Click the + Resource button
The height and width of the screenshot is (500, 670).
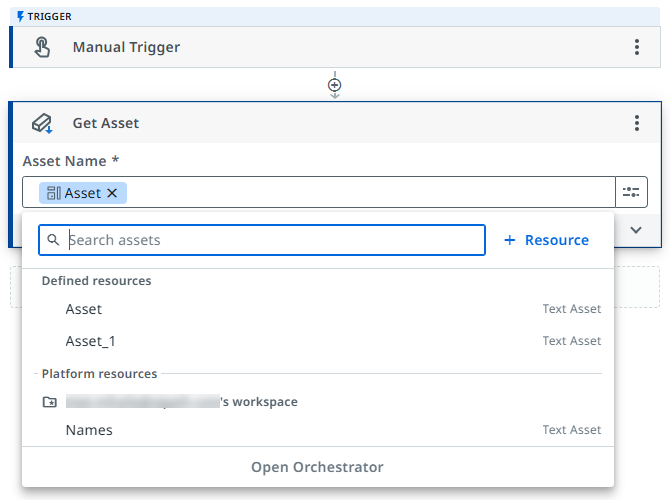click(x=546, y=240)
